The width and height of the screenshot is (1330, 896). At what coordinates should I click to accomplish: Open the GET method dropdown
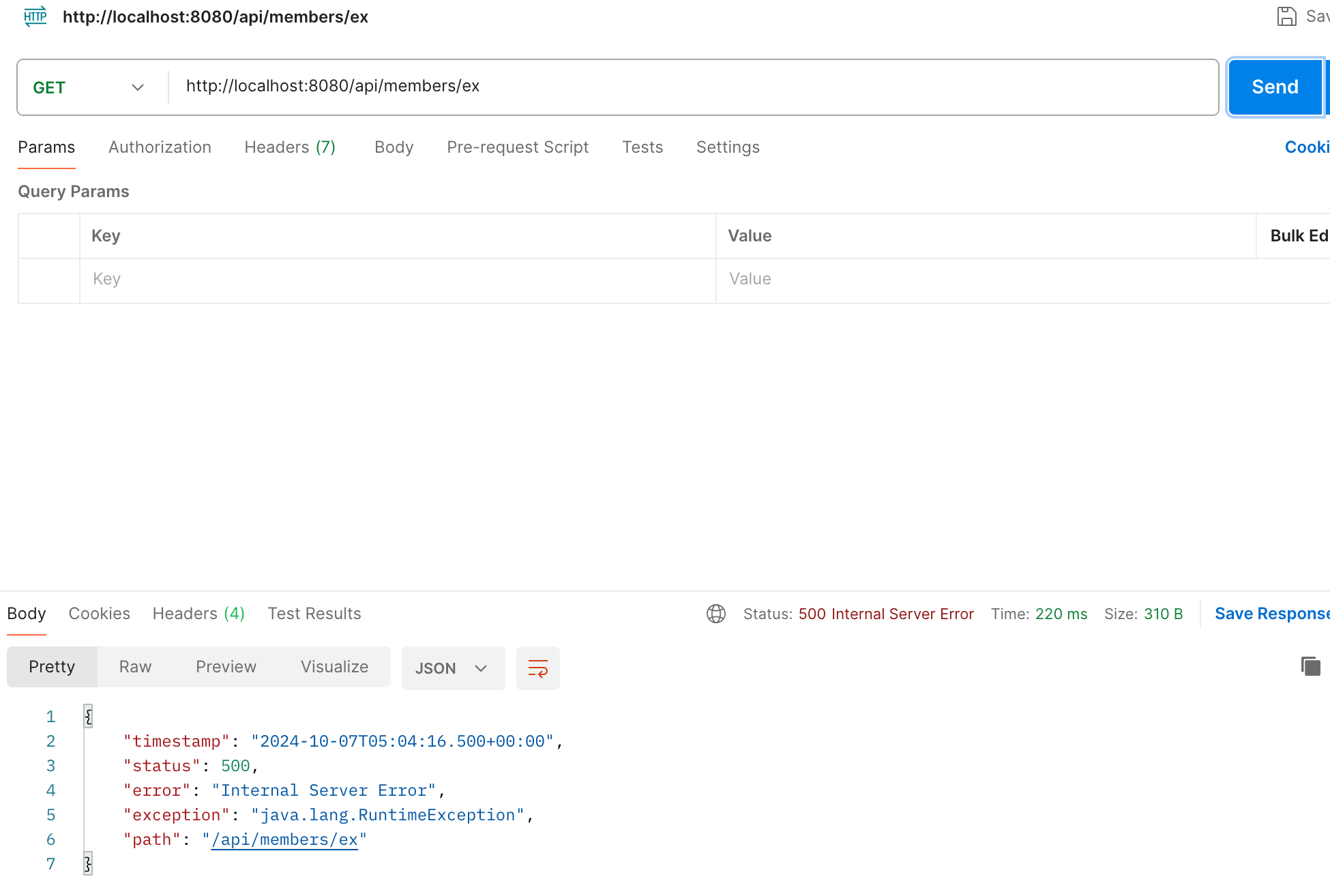[x=89, y=87]
